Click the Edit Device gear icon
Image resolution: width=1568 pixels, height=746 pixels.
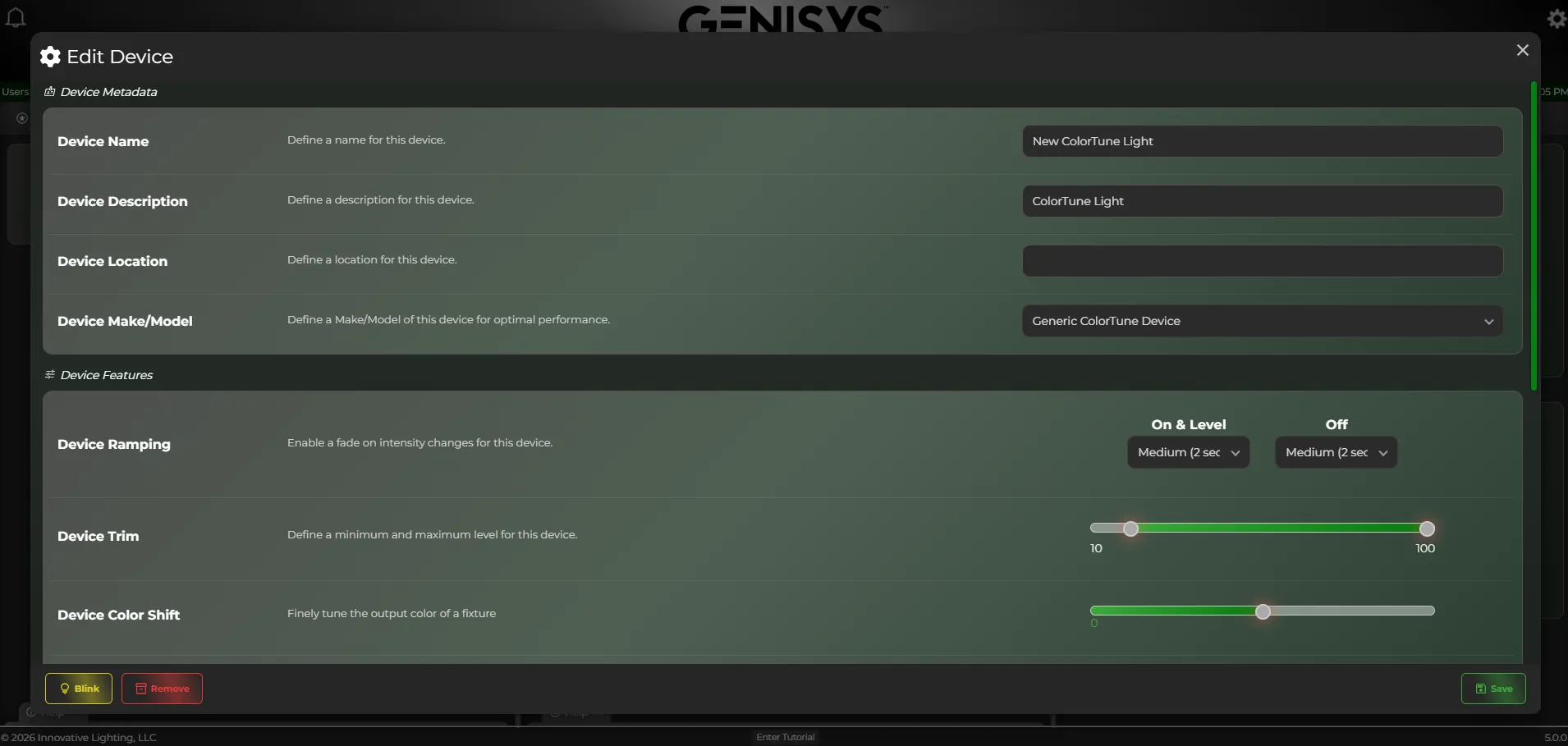[x=50, y=57]
